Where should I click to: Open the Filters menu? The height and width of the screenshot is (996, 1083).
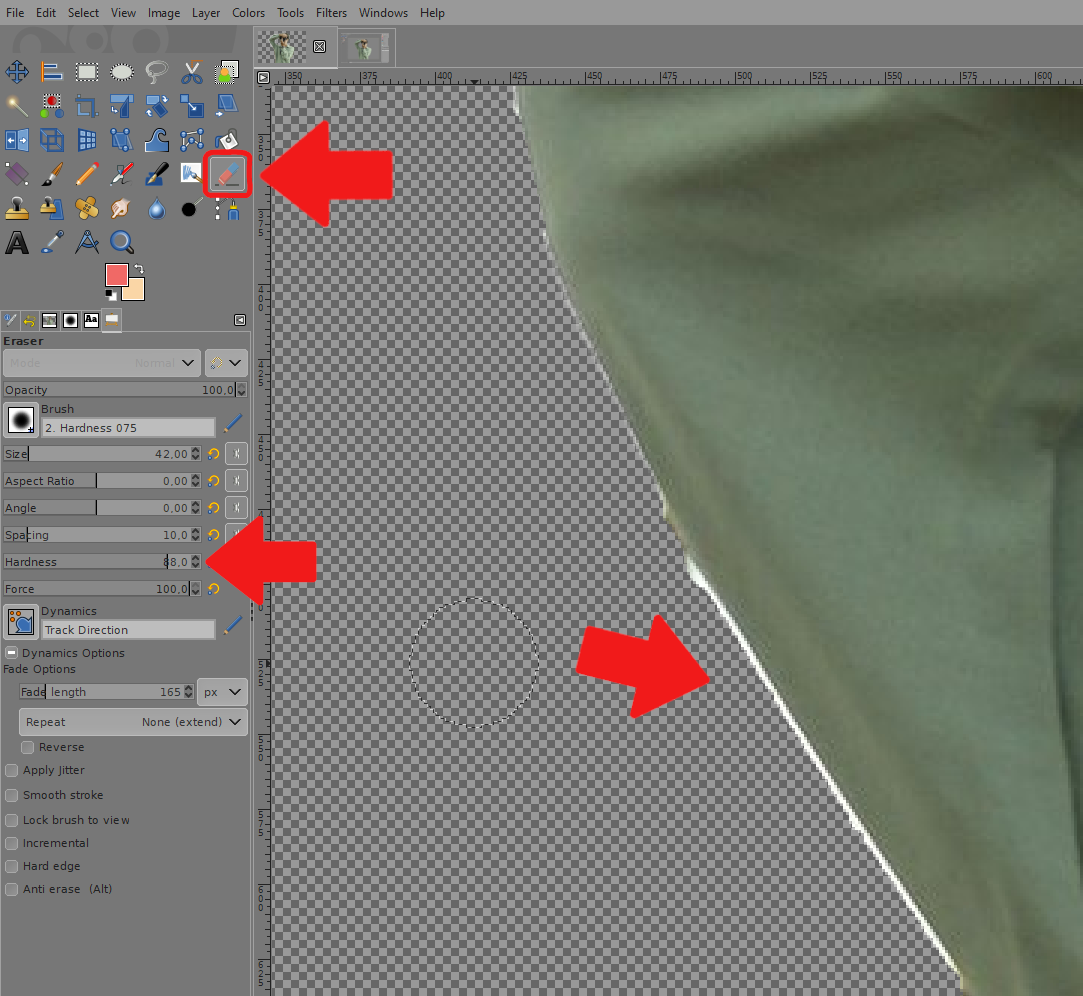click(x=331, y=13)
